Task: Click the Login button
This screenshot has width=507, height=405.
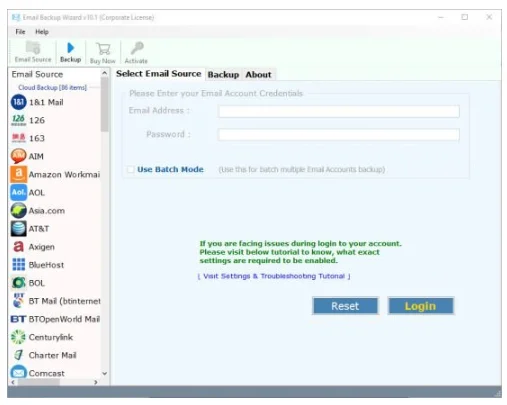Action: point(421,306)
